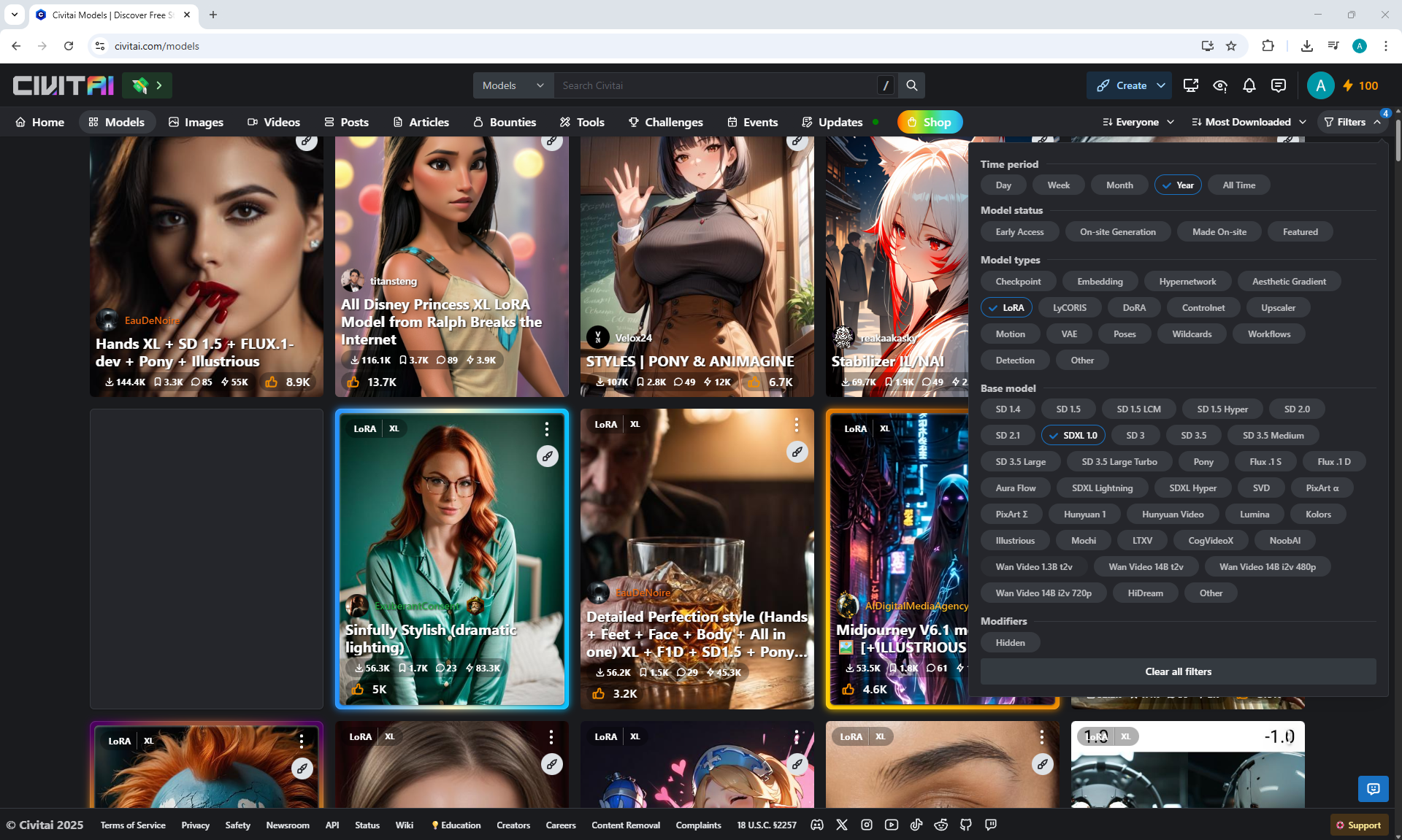Click the blue feedback chat button
The width and height of the screenshot is (1402, 840).
pos(1373,788)
